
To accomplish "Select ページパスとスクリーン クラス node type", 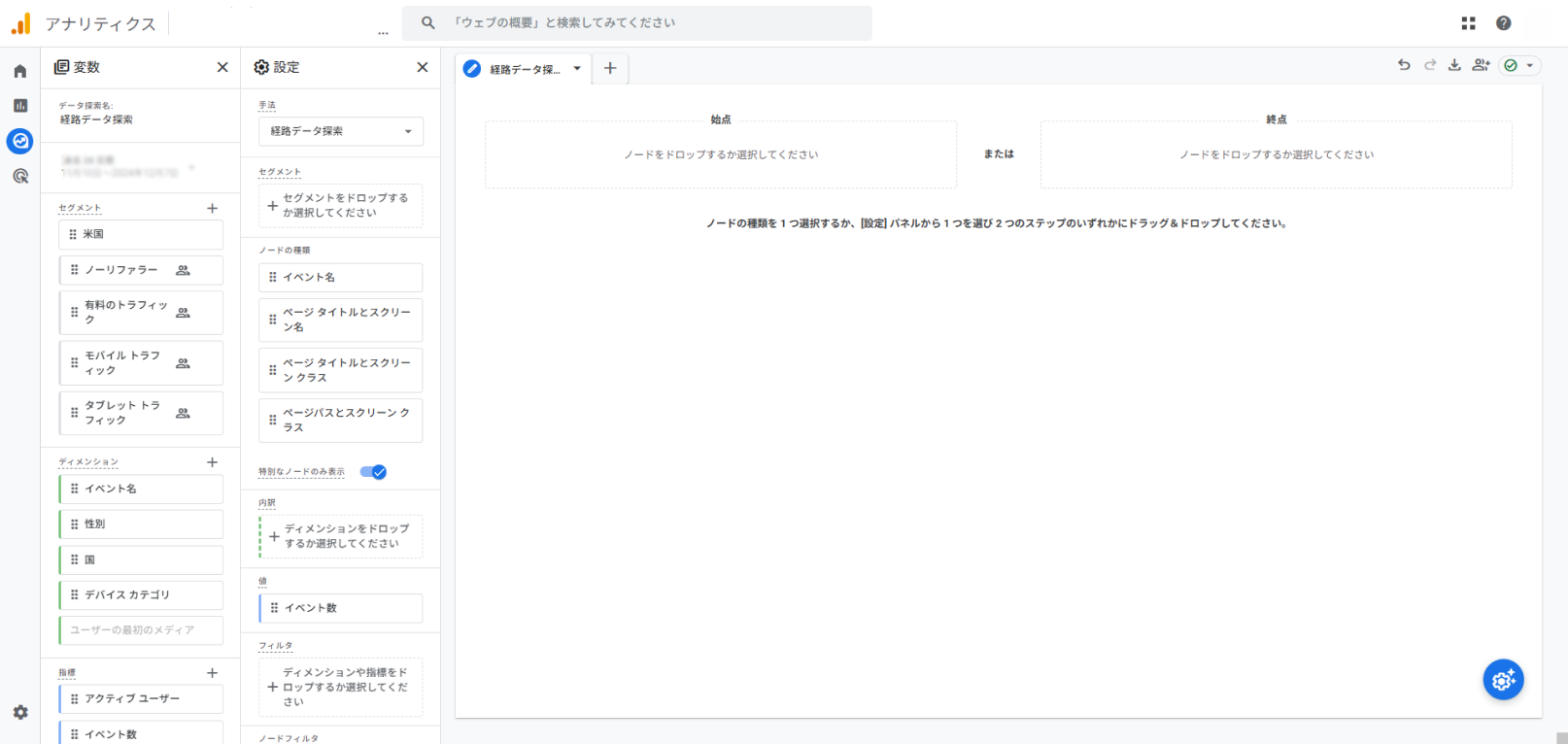I will (x=341, y=420).
